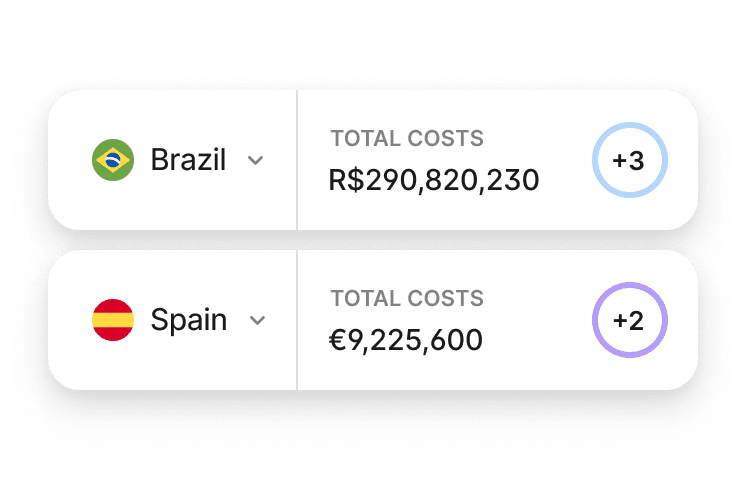This screenshot has width=746, height=480.
Task: Expand the Brazil country dropdown chevron
Action: coord(256,160)
